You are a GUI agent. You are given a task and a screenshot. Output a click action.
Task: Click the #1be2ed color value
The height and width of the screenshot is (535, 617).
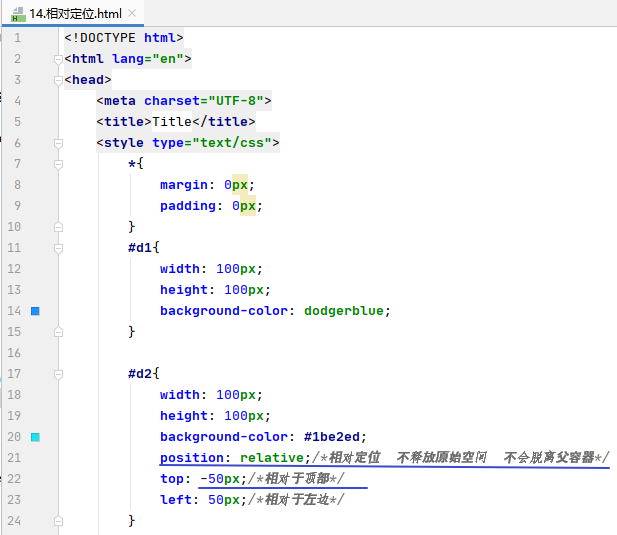point(332,437)
